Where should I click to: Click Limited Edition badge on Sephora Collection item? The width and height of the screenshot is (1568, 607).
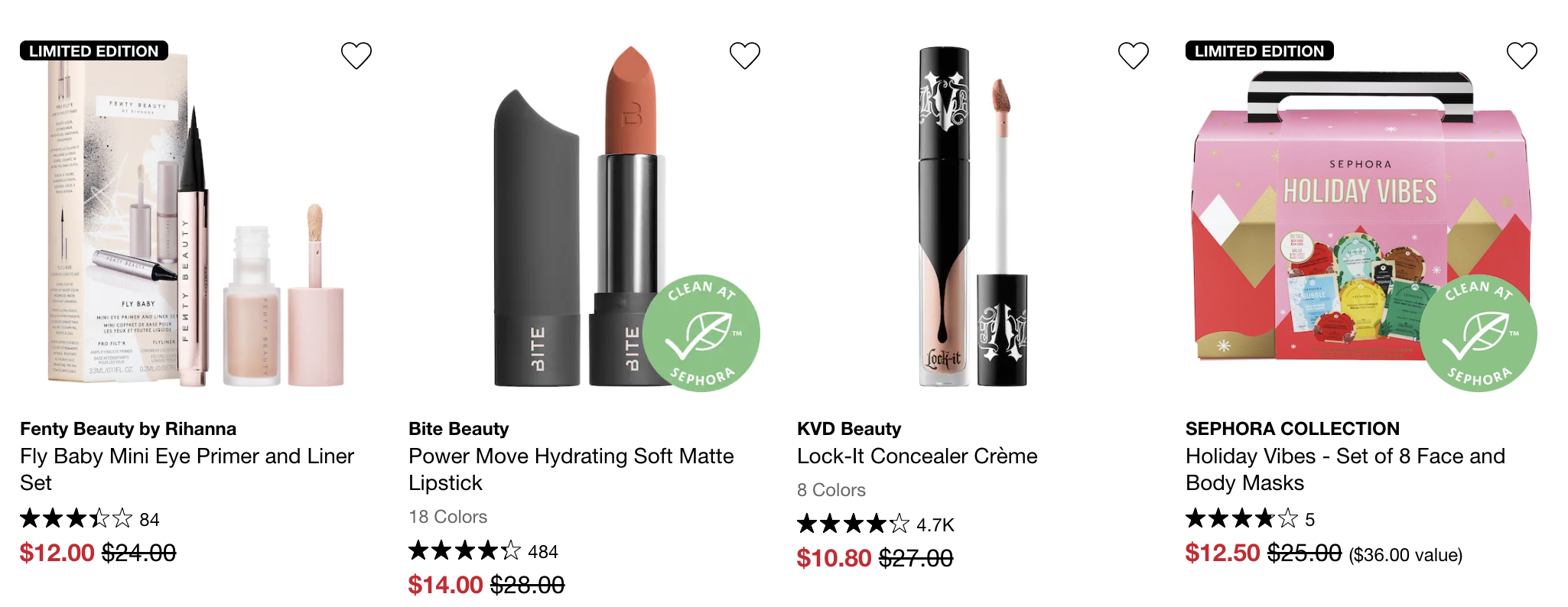point(1260,50)
